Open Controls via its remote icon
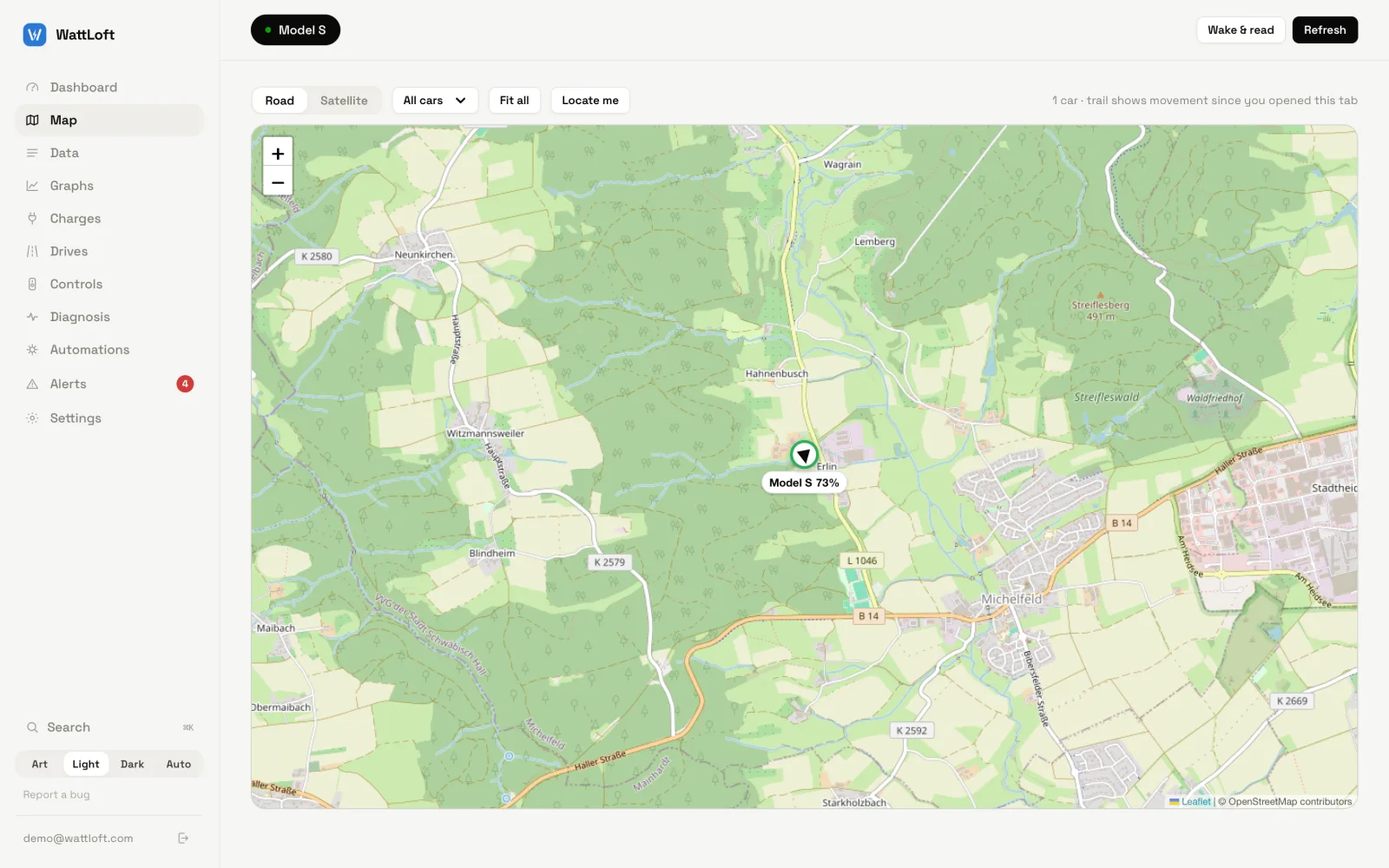 (x=32, y=284)
